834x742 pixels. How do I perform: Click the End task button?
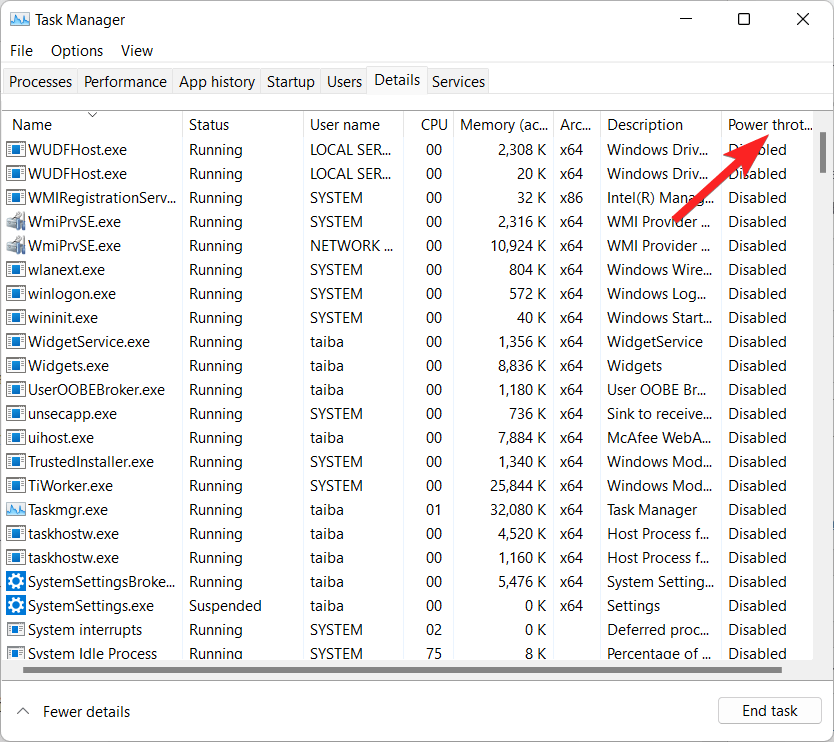(x=769, y=710)
